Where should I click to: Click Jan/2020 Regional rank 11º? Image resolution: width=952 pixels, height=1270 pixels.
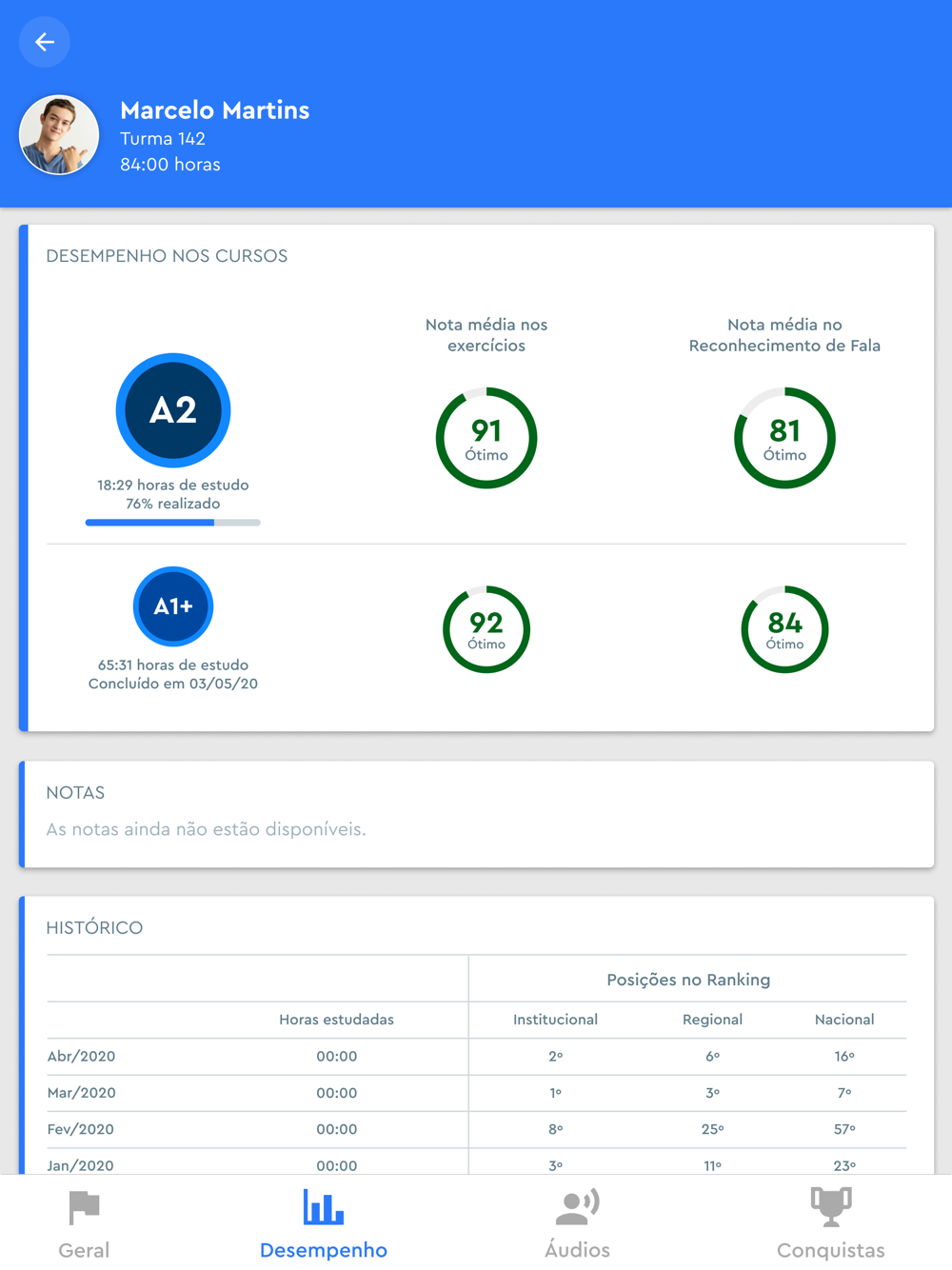point(712,1165)
